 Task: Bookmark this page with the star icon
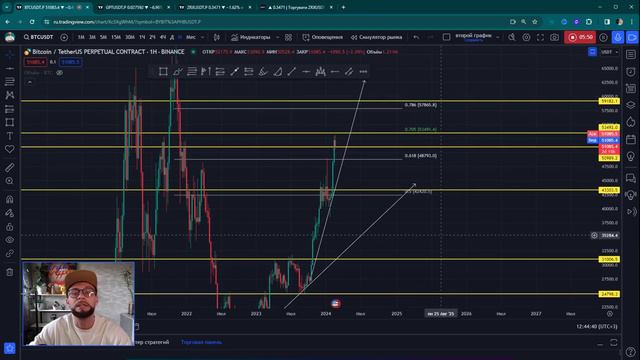coord(535,22)
